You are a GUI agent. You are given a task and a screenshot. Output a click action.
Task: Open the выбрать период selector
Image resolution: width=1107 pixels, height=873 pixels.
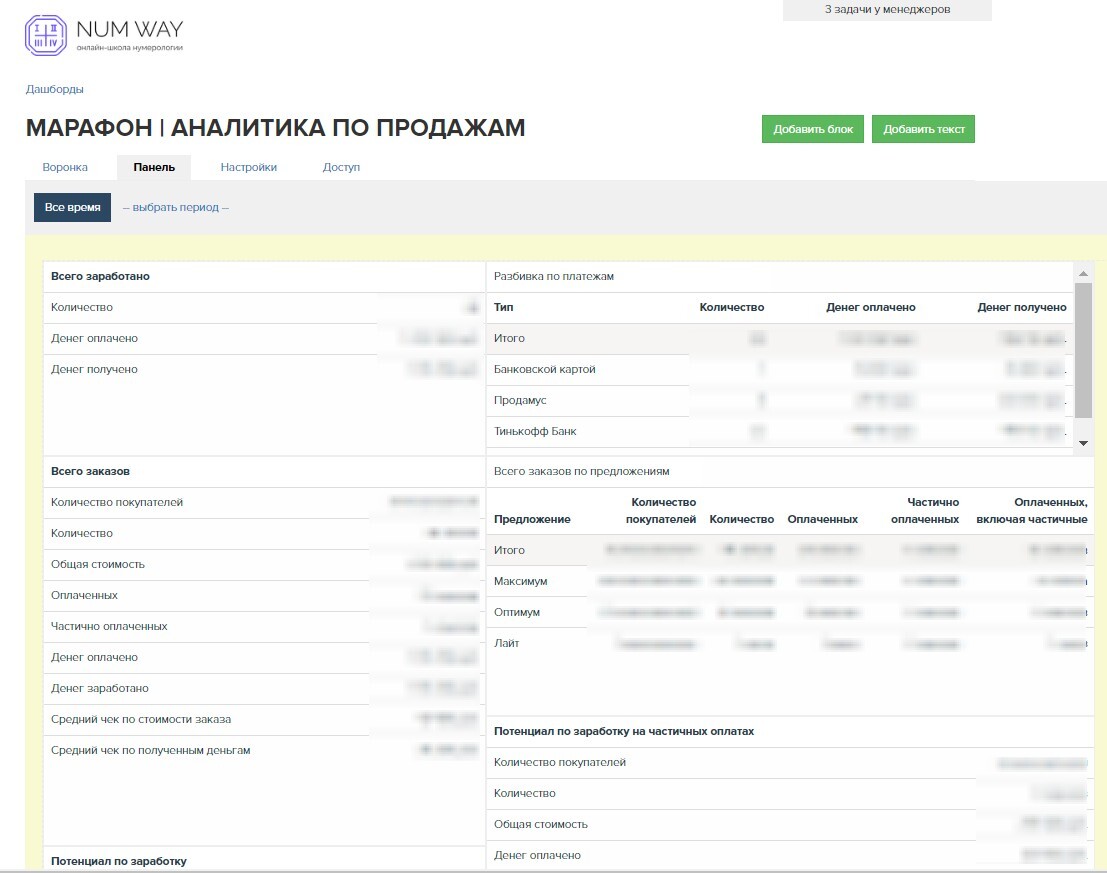175,208
